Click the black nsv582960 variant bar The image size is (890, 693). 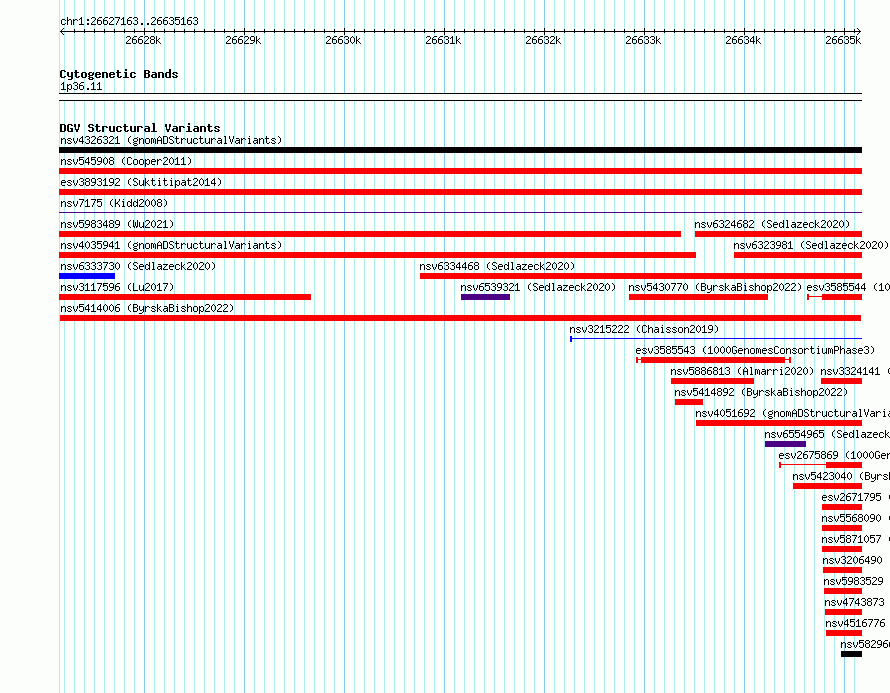851,654
